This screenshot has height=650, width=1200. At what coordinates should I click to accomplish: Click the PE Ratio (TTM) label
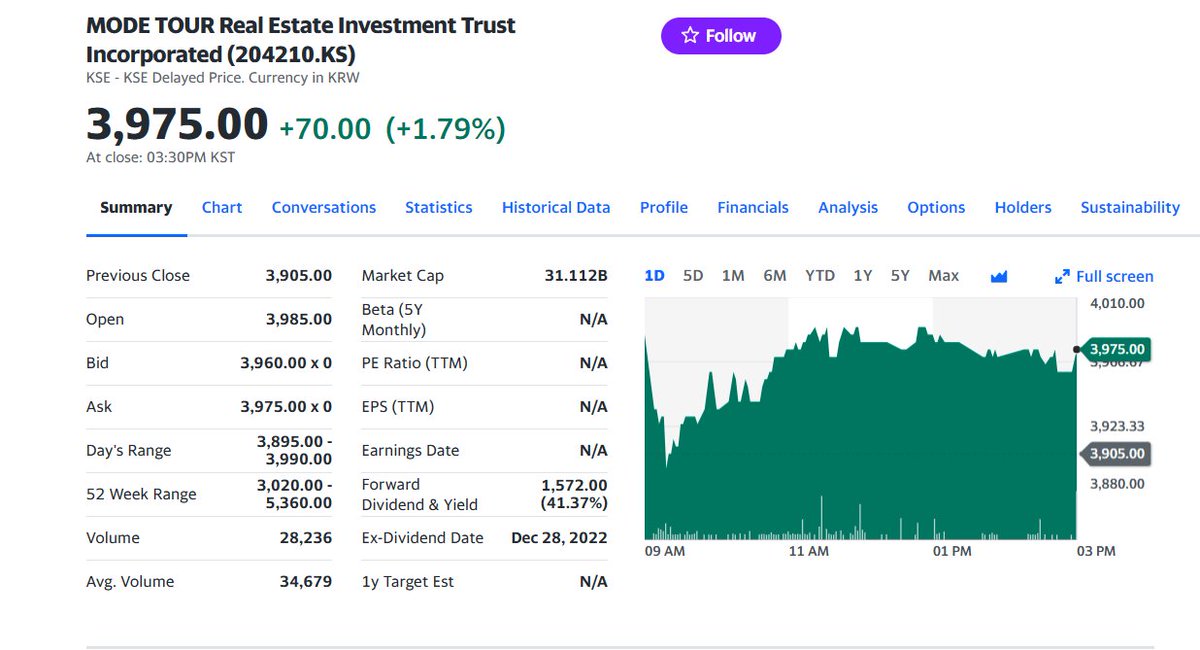click(x=415, y=363)
